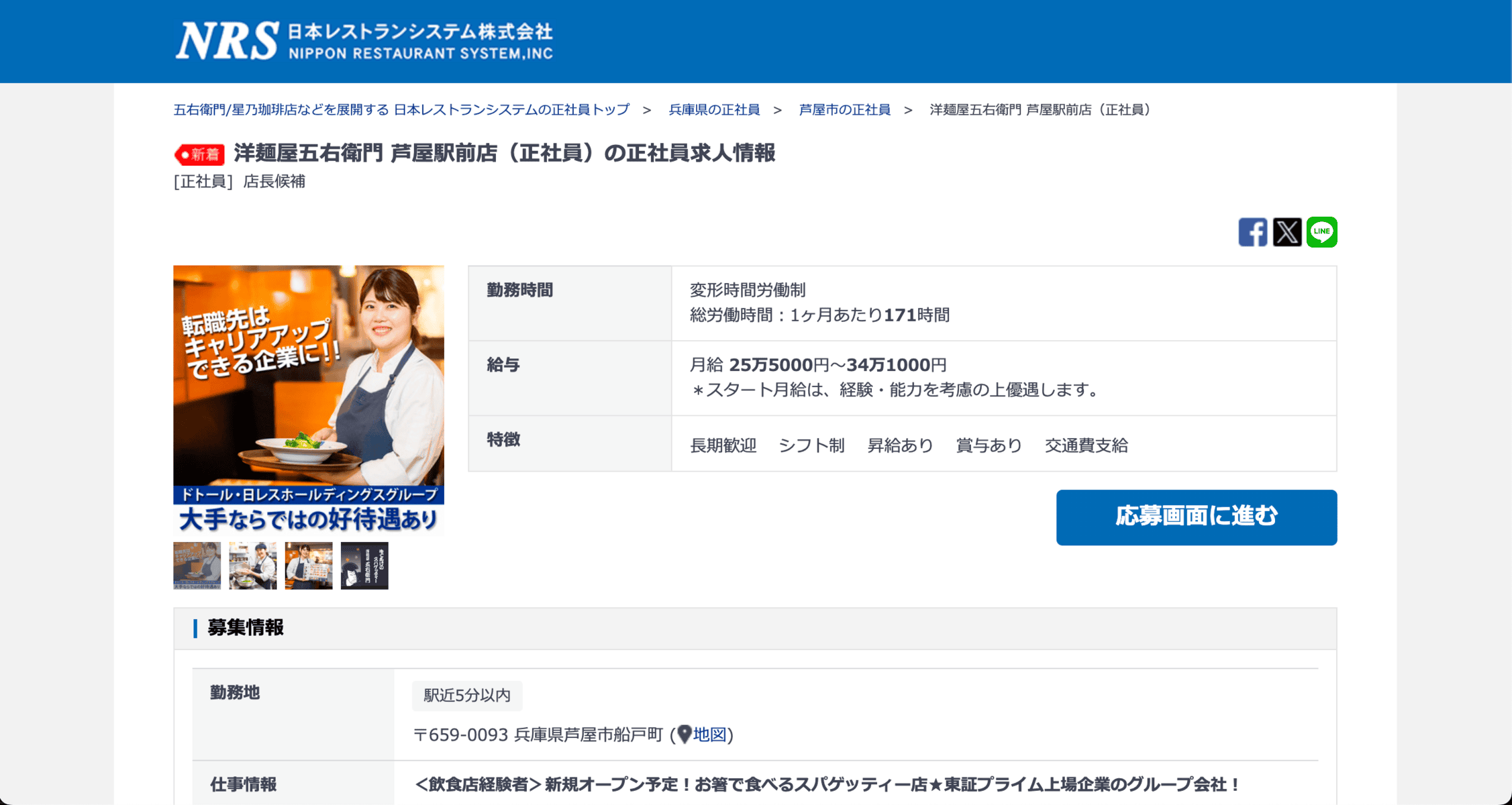This screenshot has height=805, width=1512.
Task: Click the NRS company logo
Action: (364, 41)
